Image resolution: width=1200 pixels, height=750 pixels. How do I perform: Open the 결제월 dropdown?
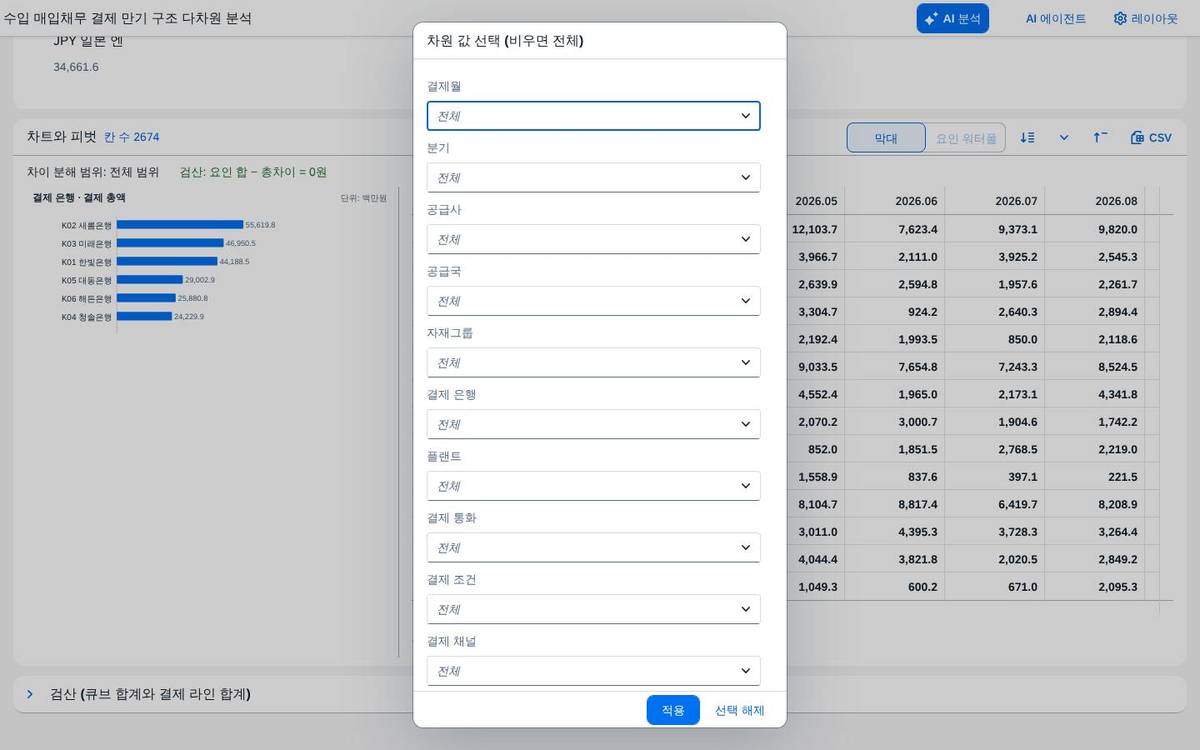(x=593, y=116)
